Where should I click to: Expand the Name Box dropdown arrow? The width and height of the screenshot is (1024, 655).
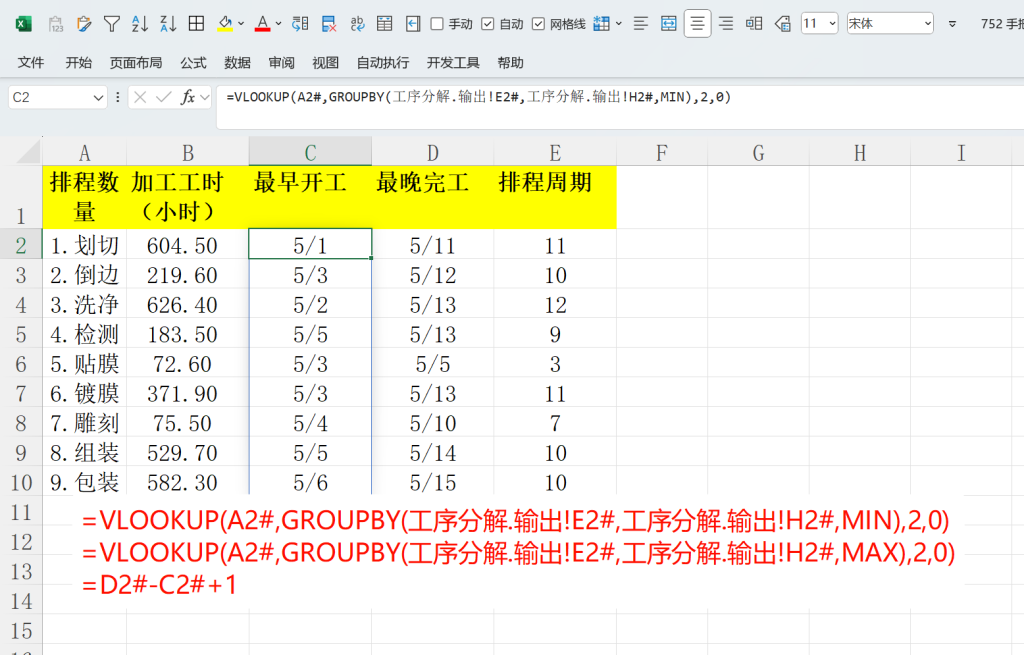pyautogui.click(x=99, y=98)
